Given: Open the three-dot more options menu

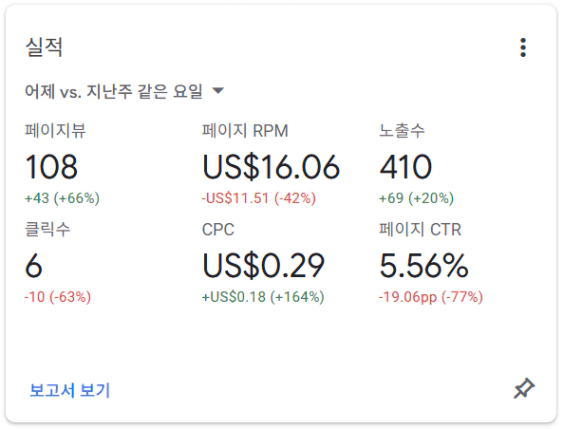Looking at the screenshot, I should 523,47.
